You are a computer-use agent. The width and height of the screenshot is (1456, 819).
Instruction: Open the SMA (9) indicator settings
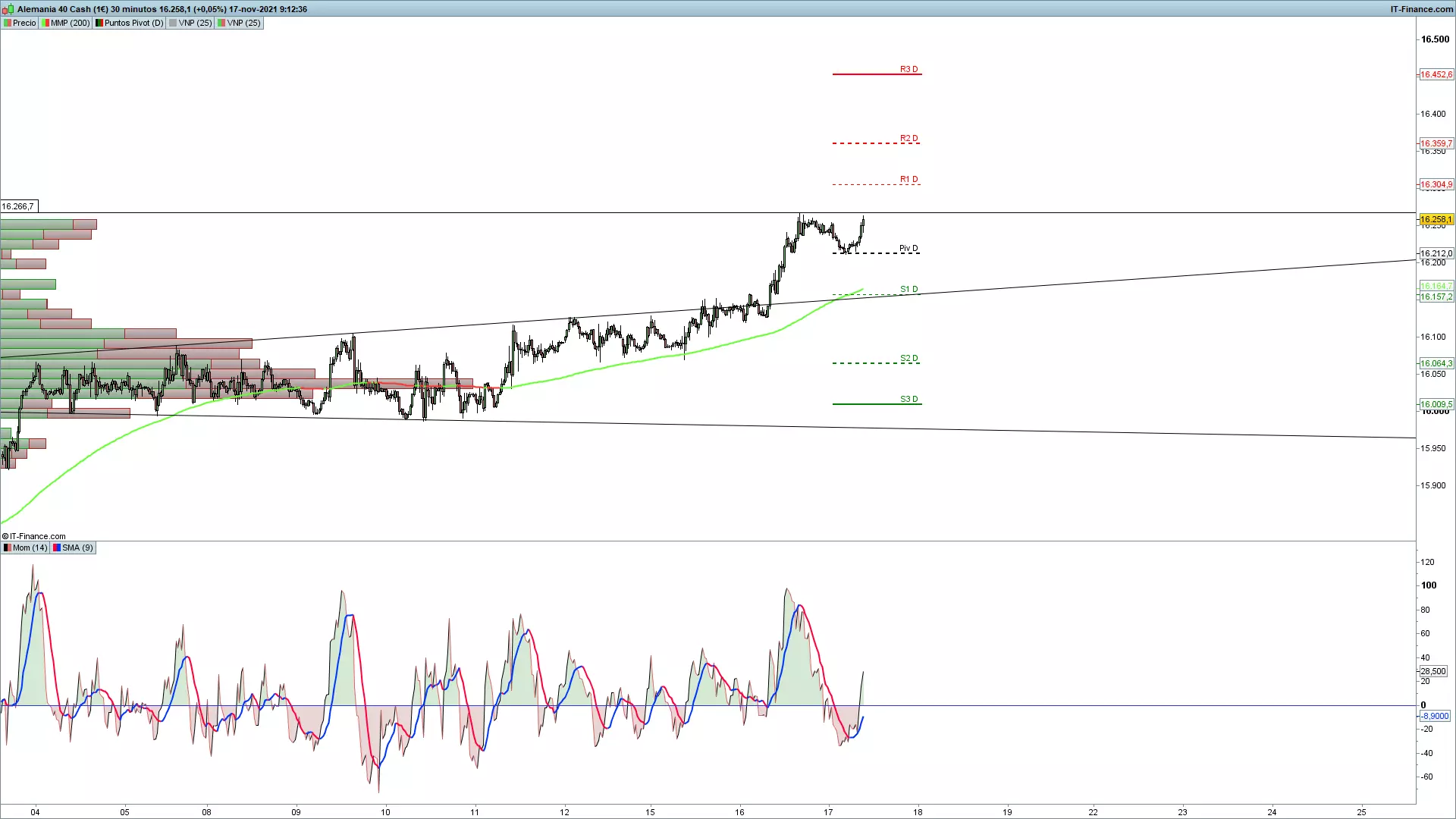[74, 548]
